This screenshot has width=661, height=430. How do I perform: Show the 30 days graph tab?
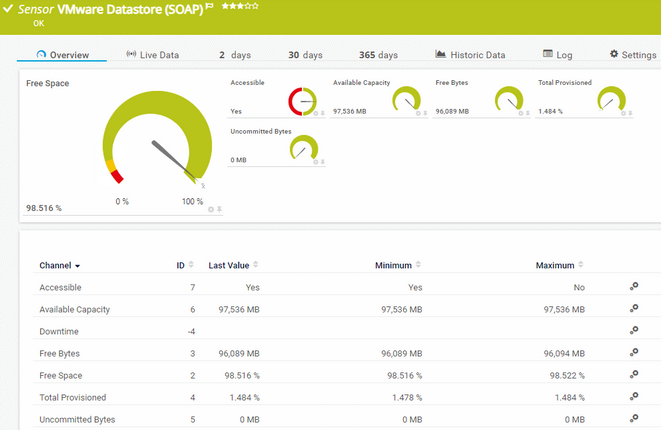pos(307,55)
